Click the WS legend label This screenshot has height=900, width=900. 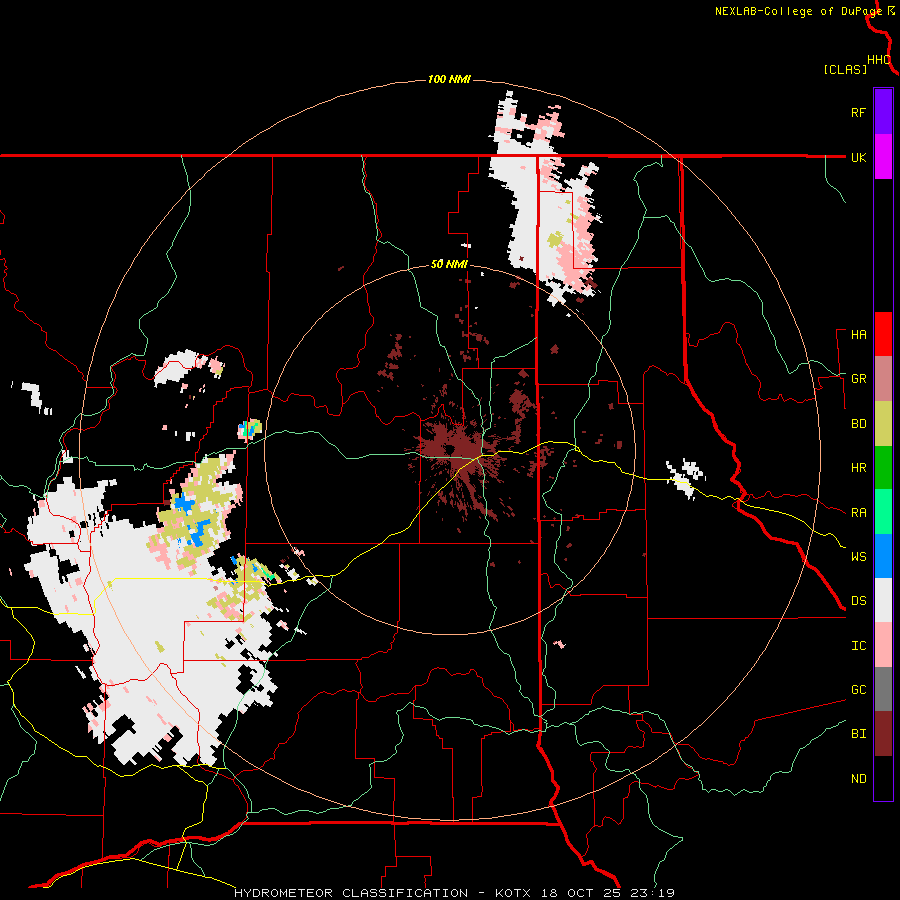tap(858, 557)
